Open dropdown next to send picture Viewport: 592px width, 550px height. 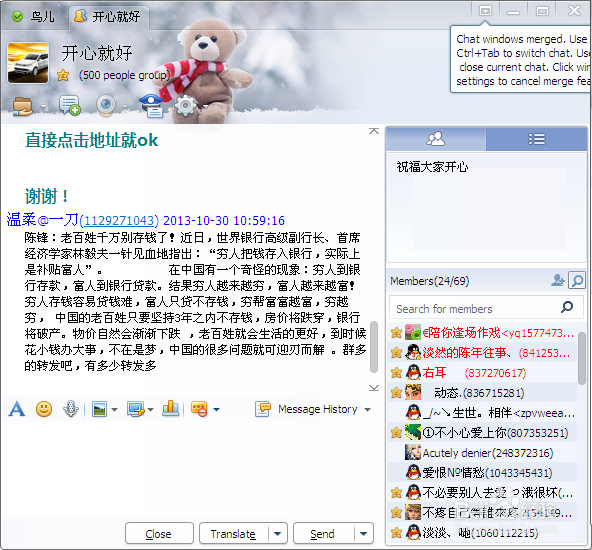tap(114, 410)
